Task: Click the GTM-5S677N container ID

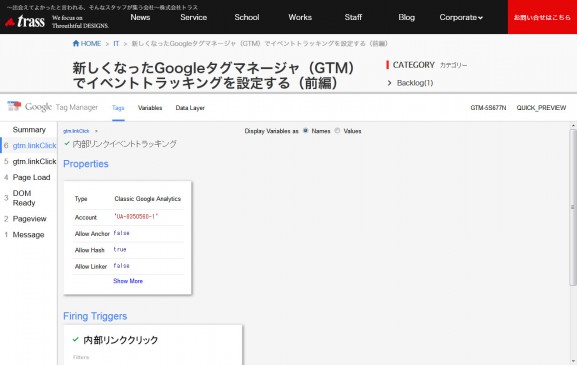Action: [x=488, y=108]
